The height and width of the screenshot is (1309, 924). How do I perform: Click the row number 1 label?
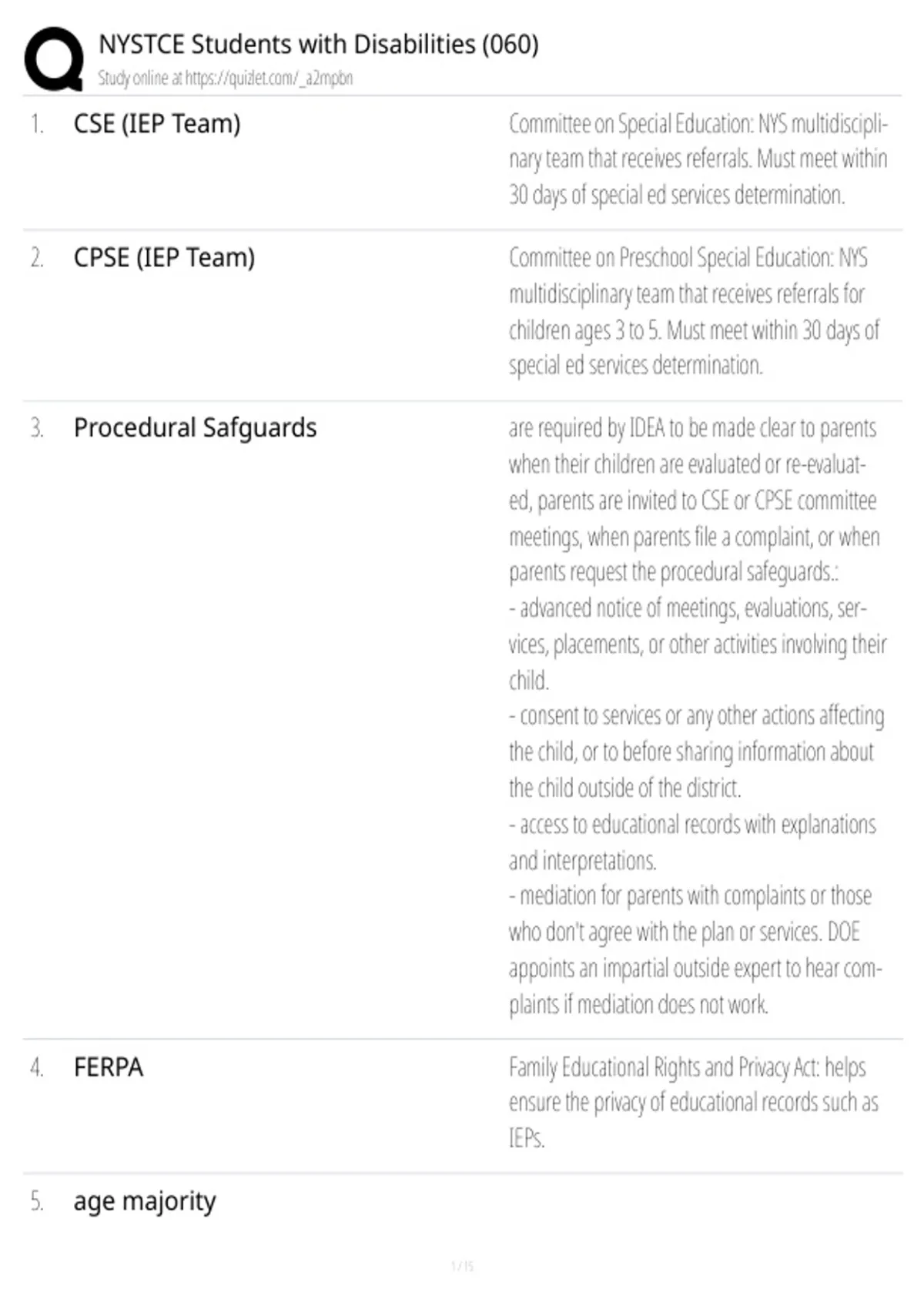pyautogui.click(x=37, y=124)
